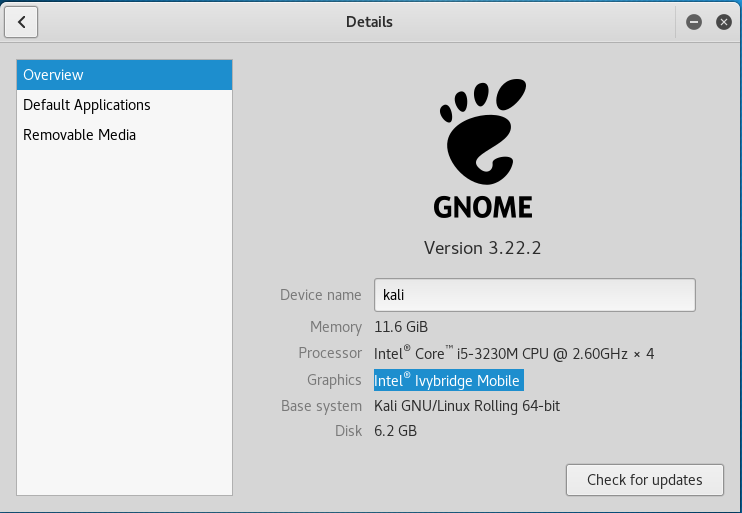Click the highlighted Intel Ivybridge Mobile value
742x513 pixels.
pos(449,380)
